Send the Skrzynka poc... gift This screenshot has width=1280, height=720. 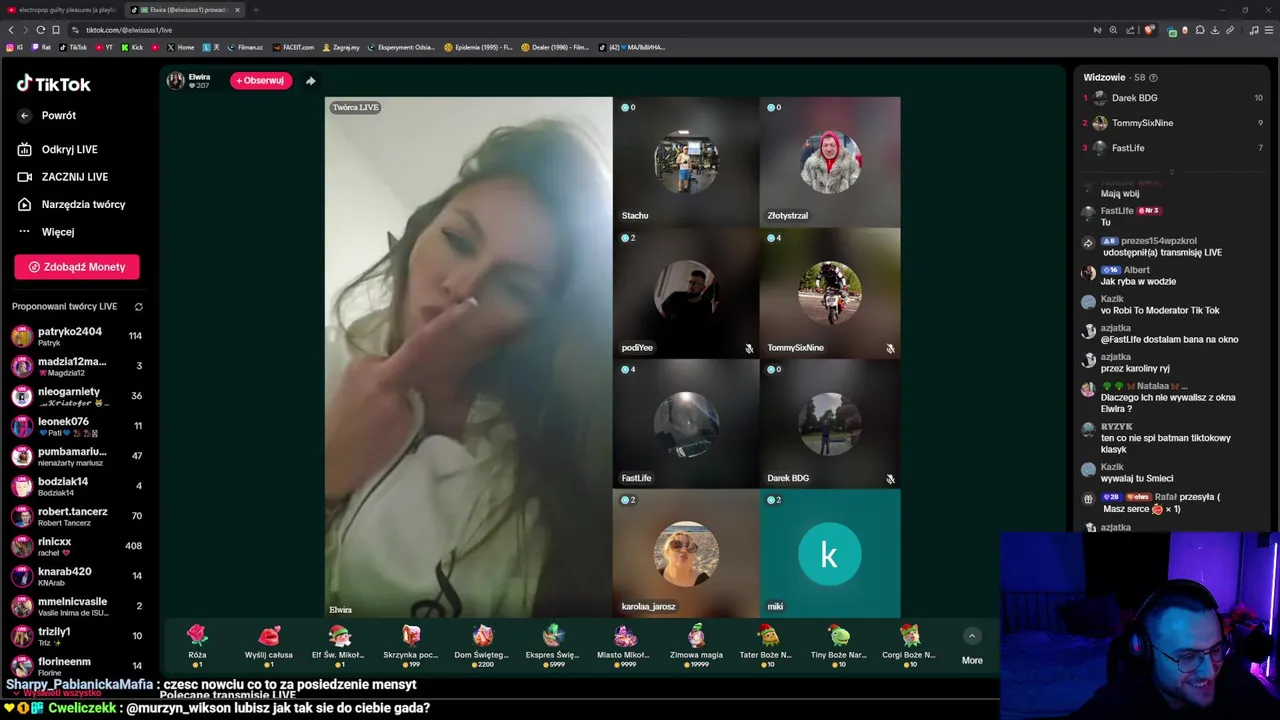411,646
